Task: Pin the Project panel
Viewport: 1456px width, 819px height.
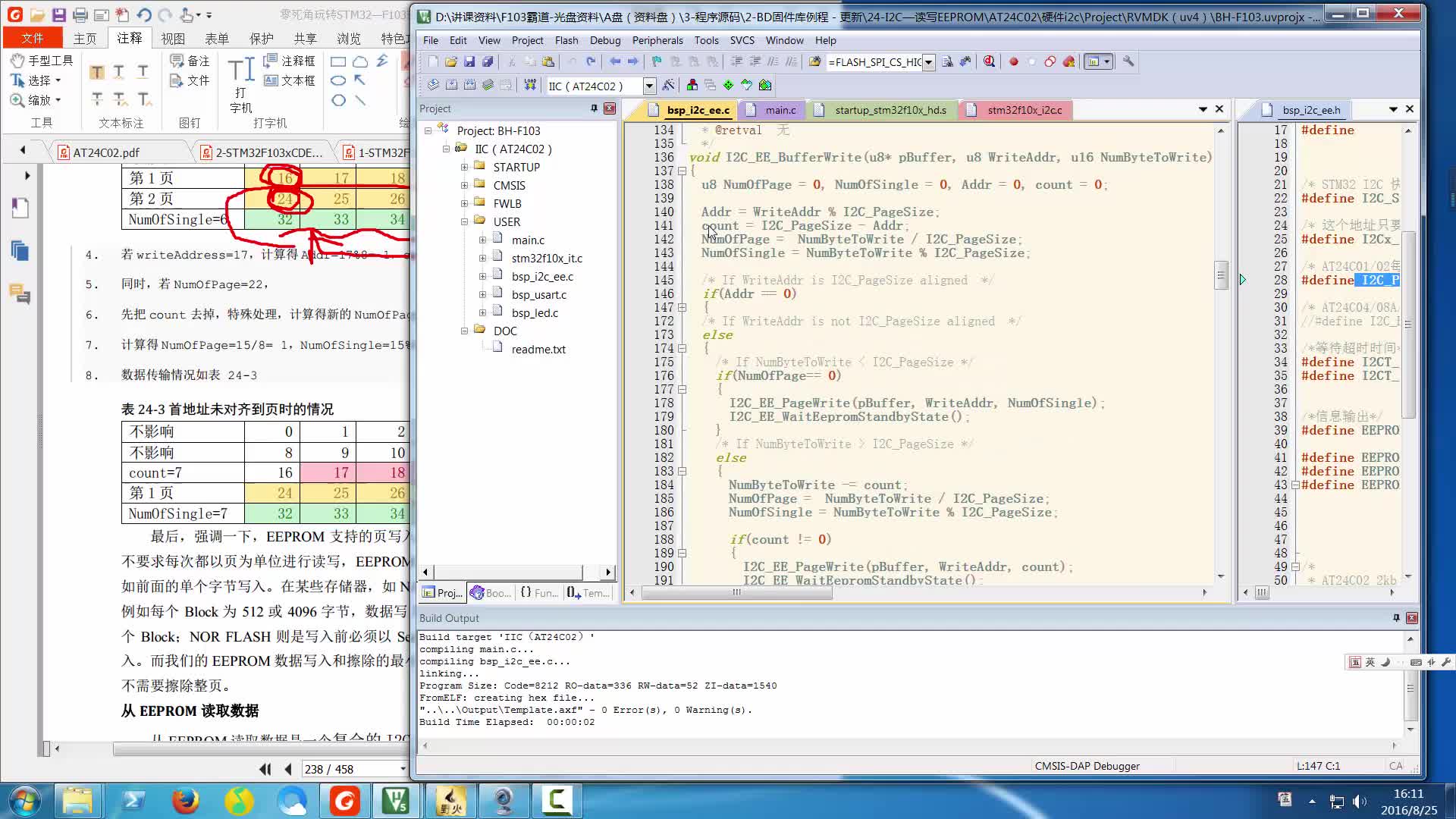Action: 594,108
